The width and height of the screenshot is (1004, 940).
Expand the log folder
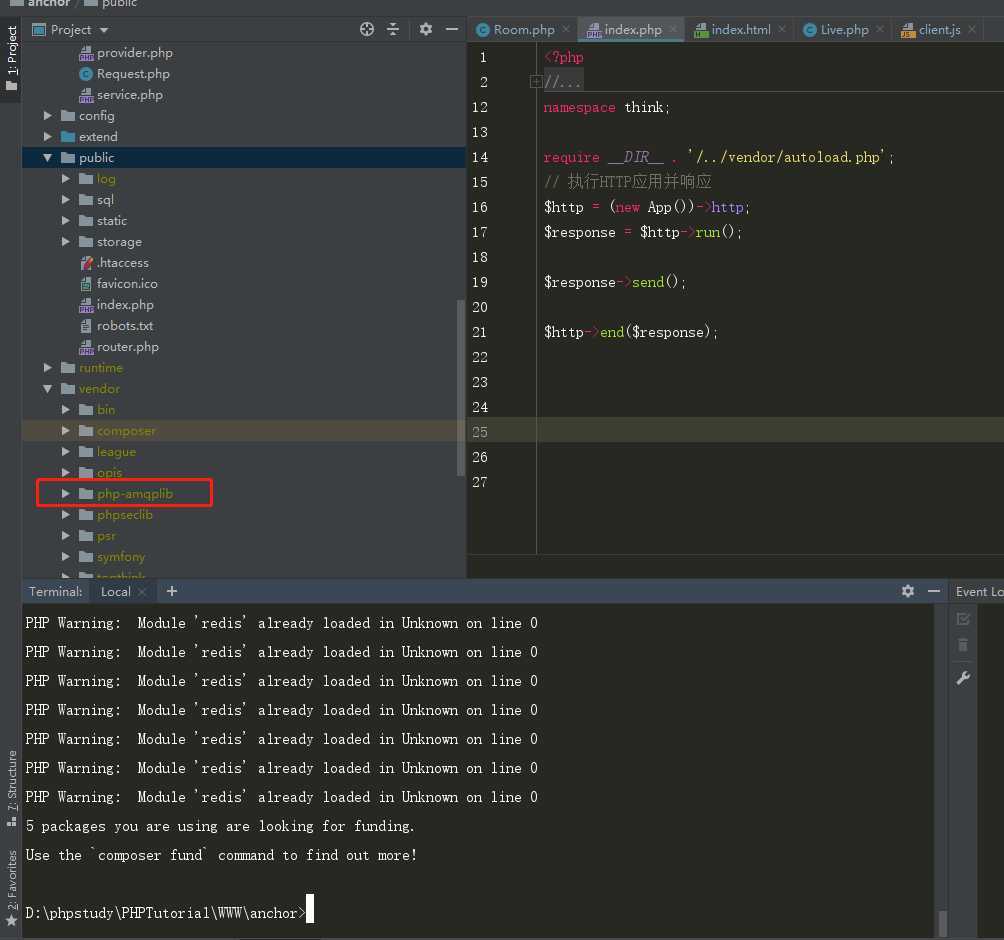[x=65, y=179]
